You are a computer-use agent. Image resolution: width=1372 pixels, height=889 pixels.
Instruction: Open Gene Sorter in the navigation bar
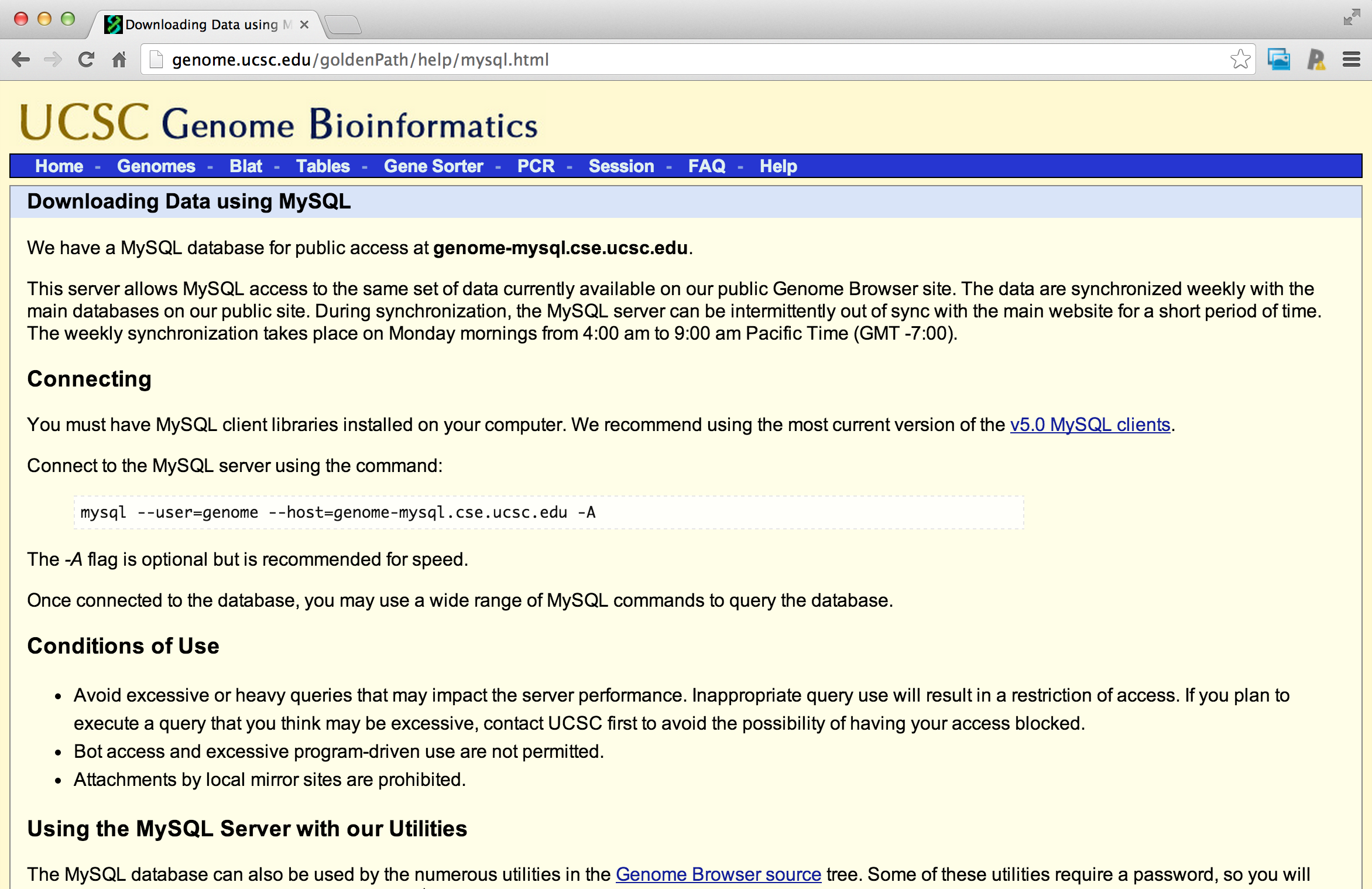tap(434, 166)
